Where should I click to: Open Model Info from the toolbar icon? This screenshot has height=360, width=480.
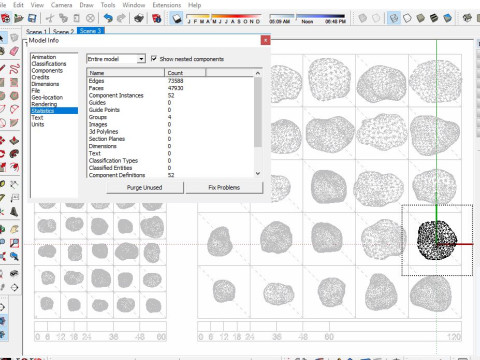click(x=157, y=18)
